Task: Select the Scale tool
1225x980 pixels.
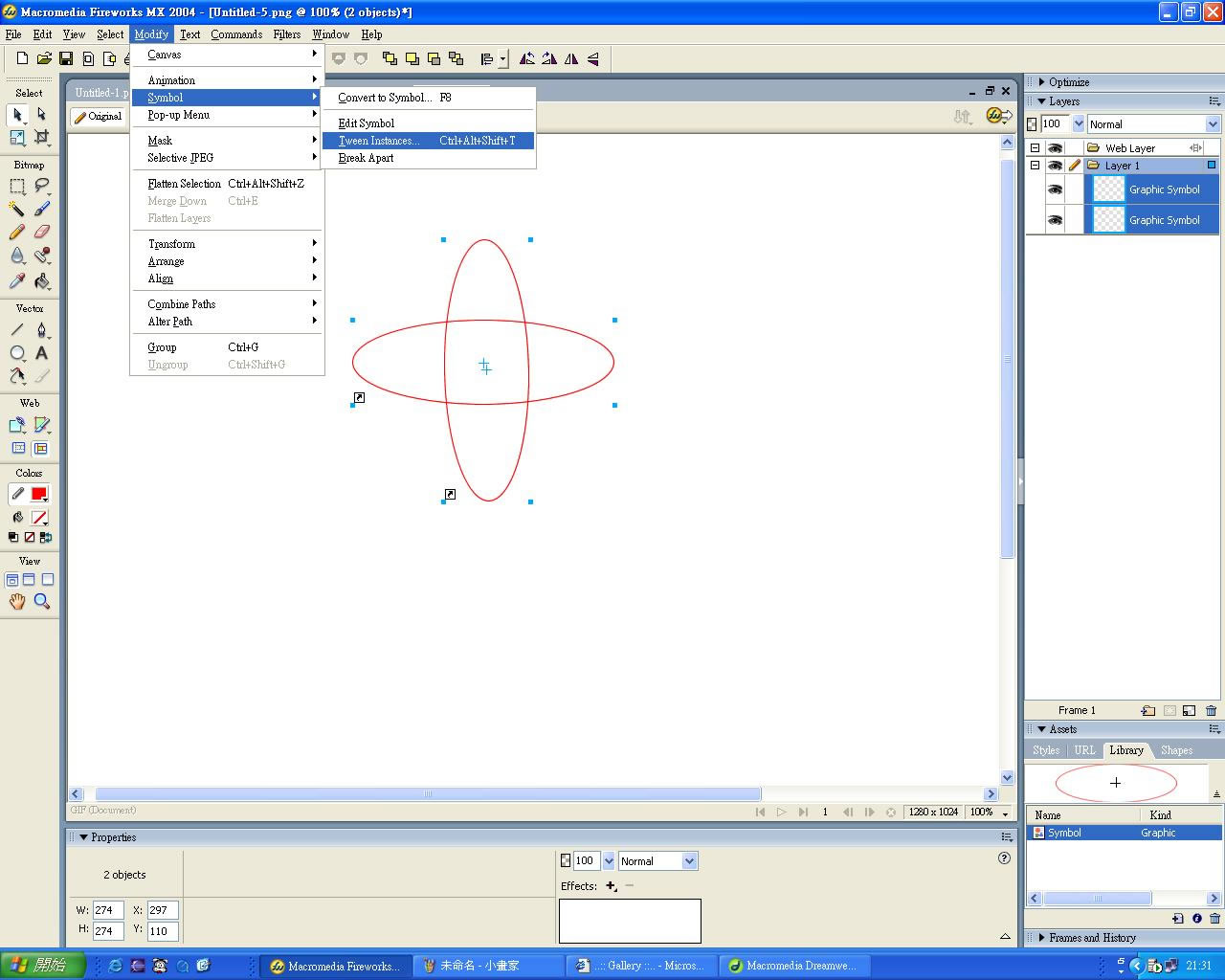Action: pos(17,138)
